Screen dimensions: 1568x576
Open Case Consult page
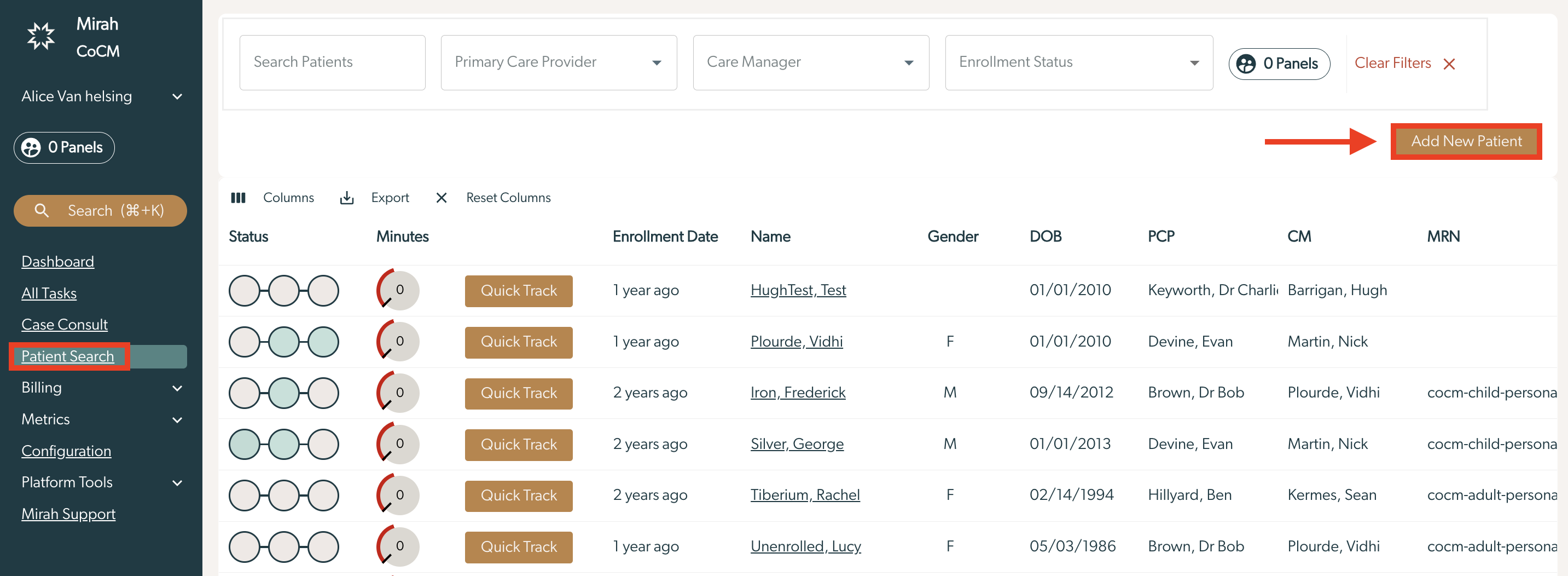pos(65,325)
